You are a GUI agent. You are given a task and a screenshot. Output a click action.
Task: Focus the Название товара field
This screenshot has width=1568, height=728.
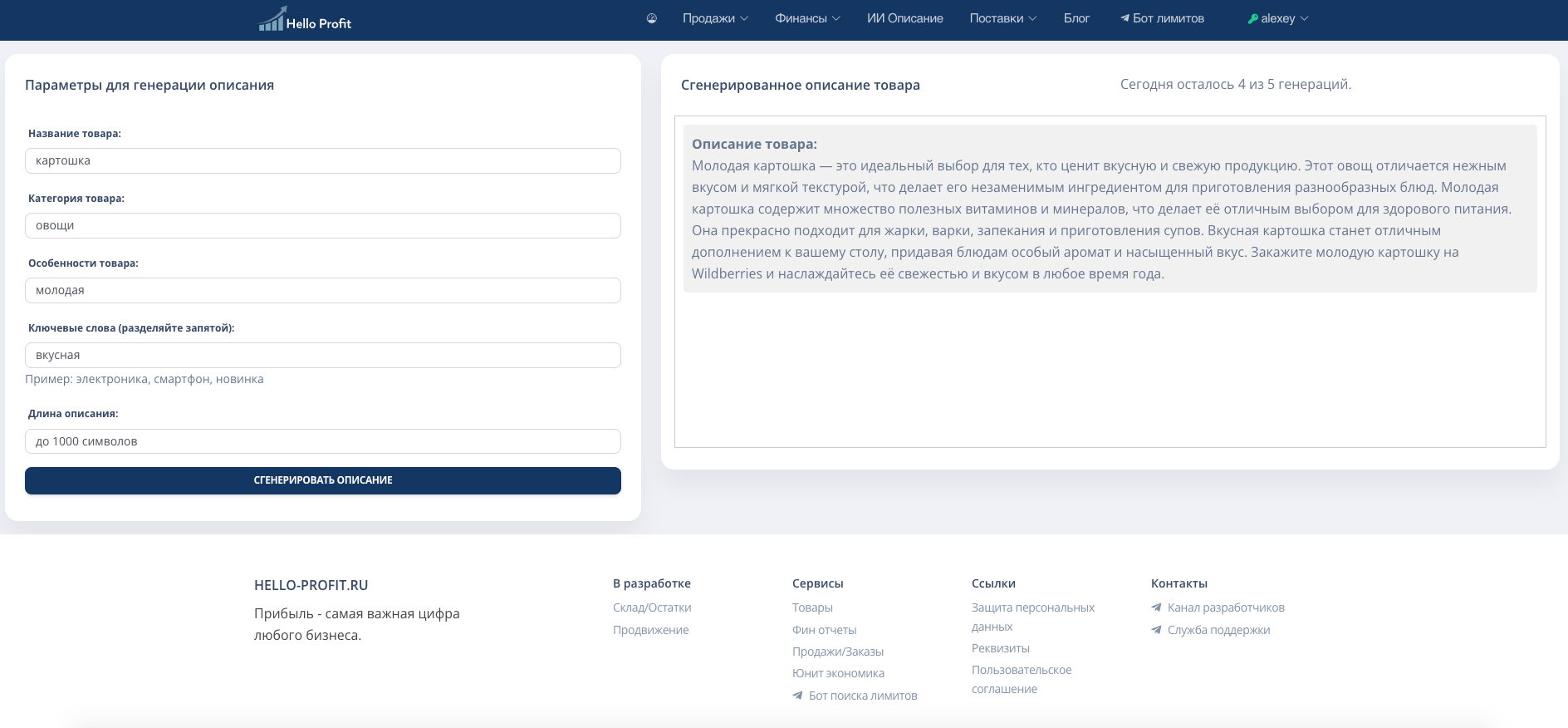pyautogui.click(x=323, y=160)
